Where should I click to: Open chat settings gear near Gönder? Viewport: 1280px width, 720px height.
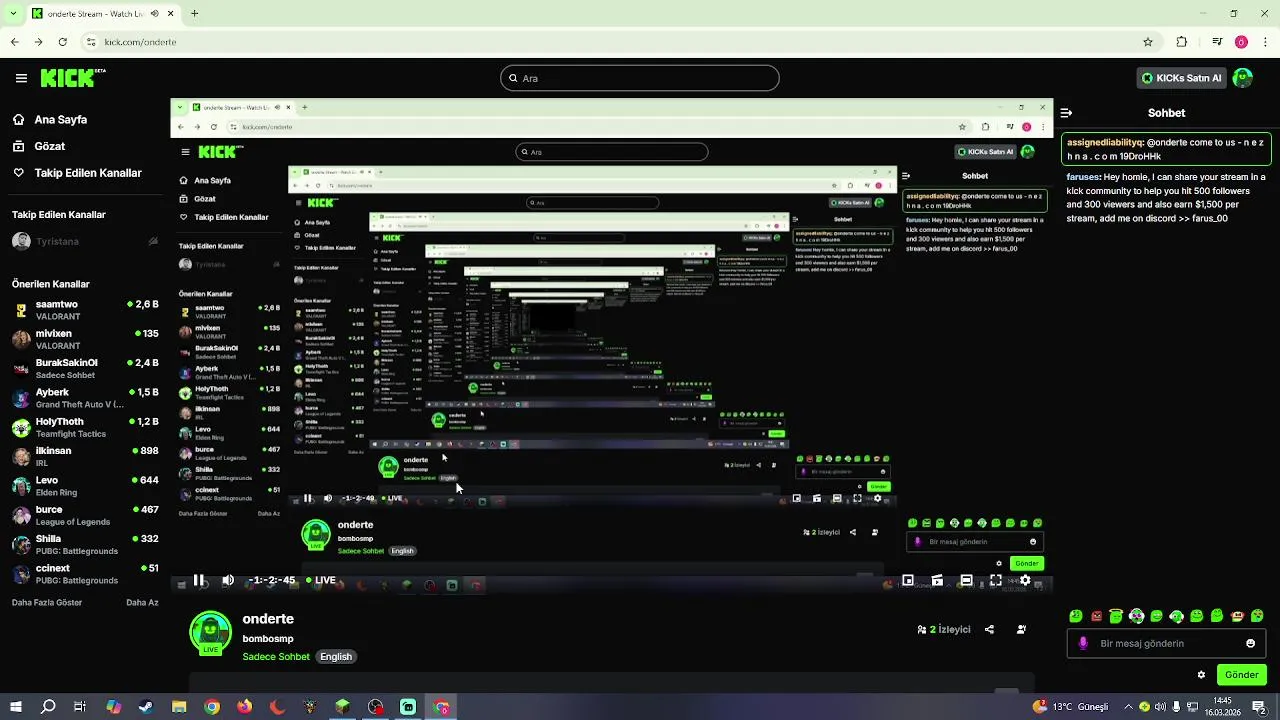pos(1201,675)
